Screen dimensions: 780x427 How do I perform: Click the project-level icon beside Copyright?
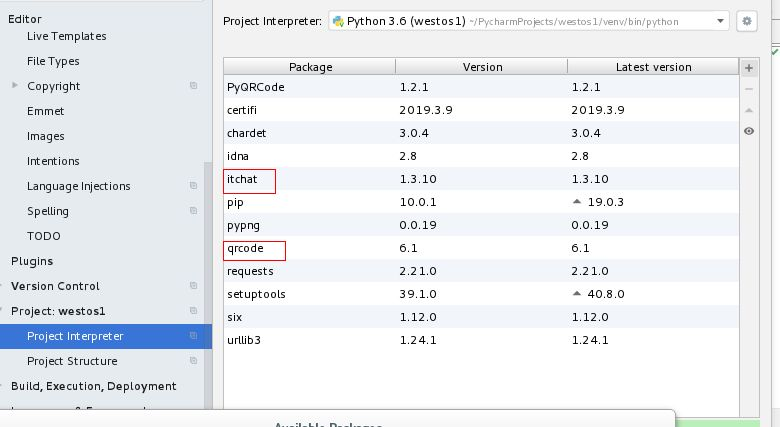click(x=193, y=87)
